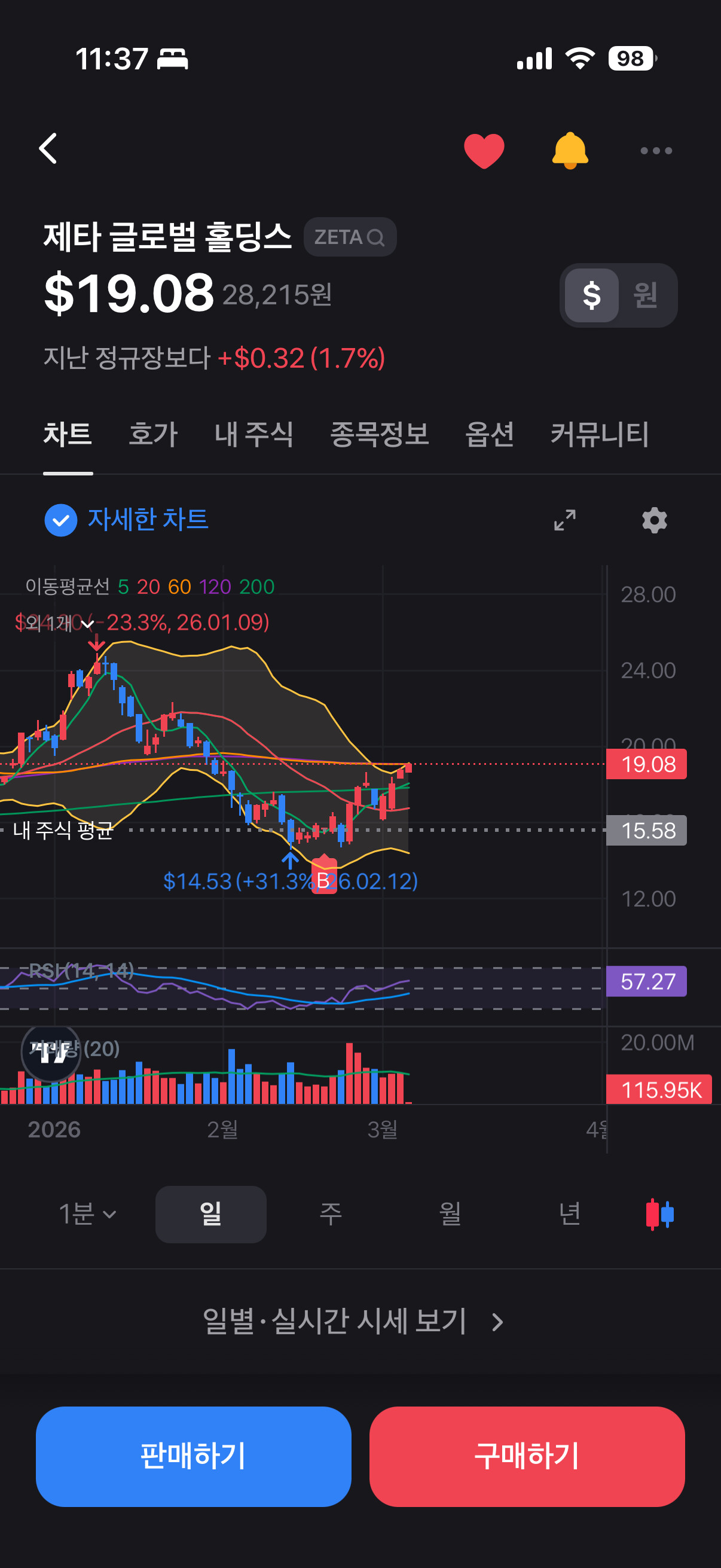Viewport: 721px width, 1568px height.
Task: Open the 호가 tab
Action: click(152, 435)
